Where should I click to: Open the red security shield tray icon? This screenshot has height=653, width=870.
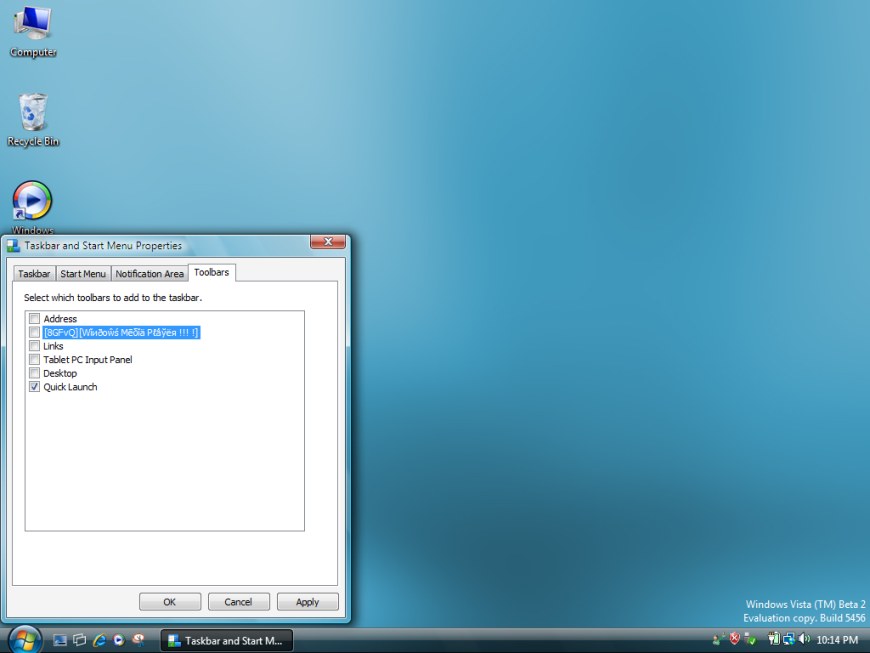(x=735, y=639)
